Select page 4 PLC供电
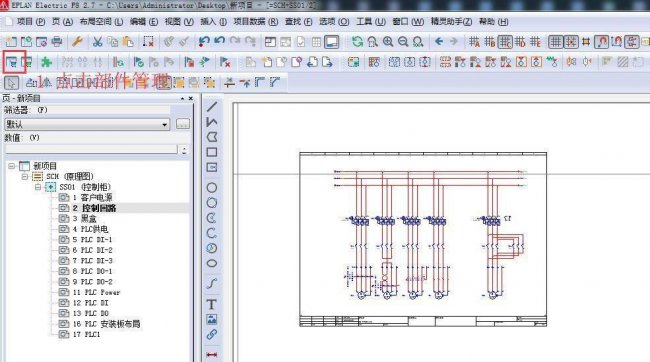 tap(90, 229)
